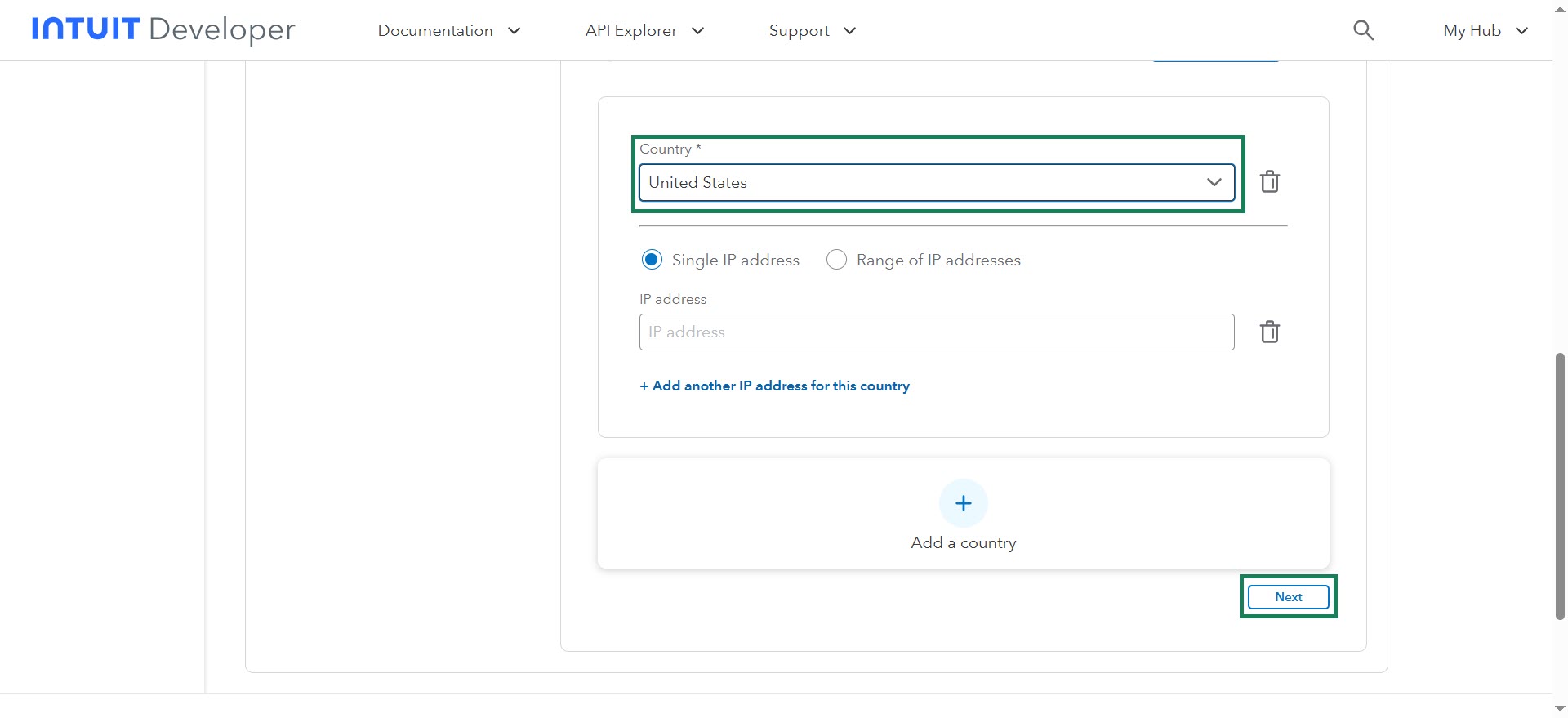Click the search magnifier icon
The image size is (1568, 718).
pyautogui.click(x=1363, y=31)
